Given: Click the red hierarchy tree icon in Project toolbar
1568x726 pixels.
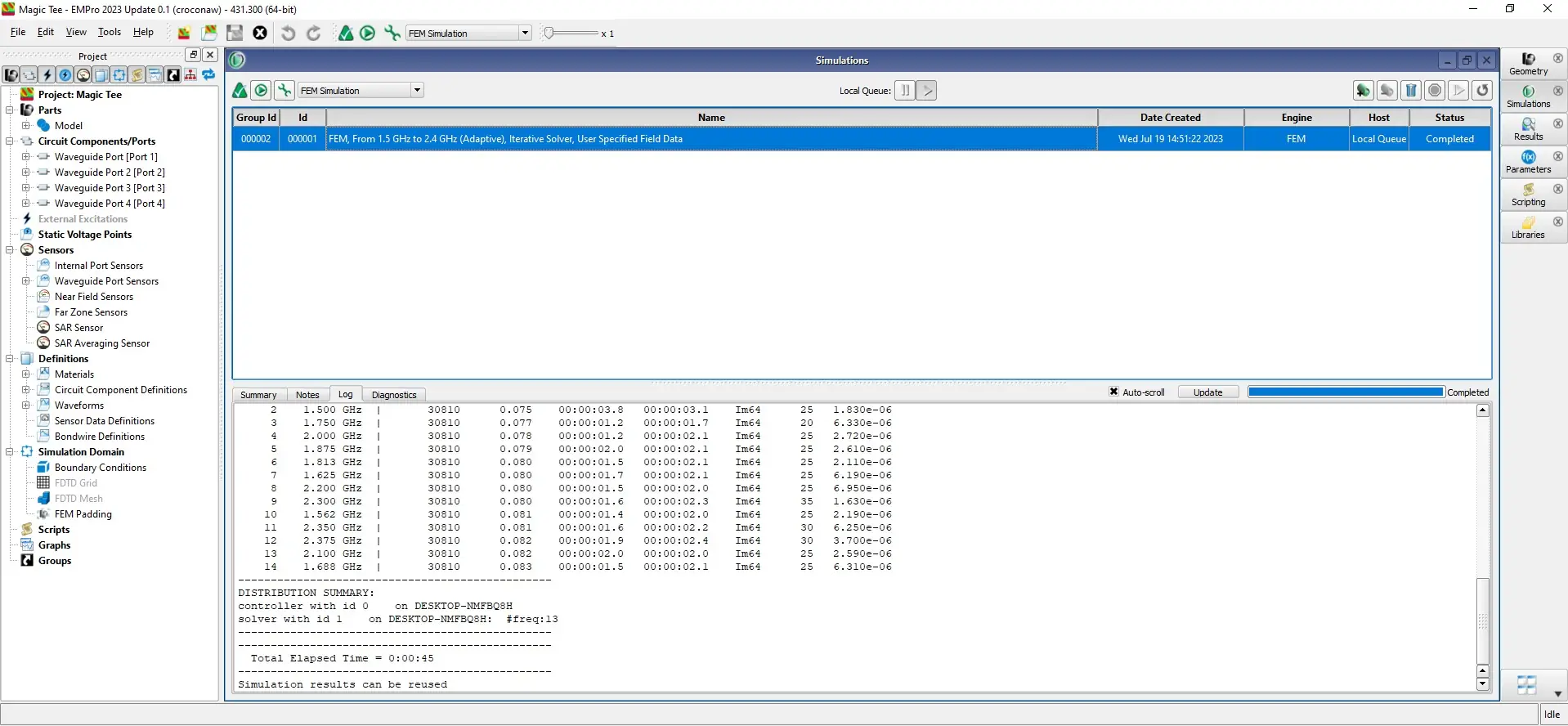Looking at the screenshot, I should 190,75.
